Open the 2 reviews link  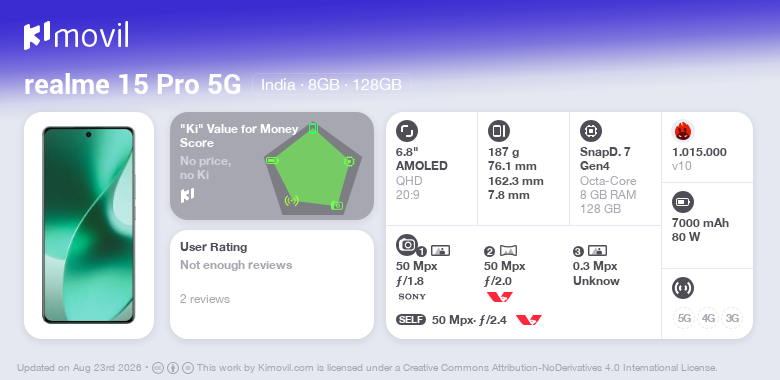(205, 299)
